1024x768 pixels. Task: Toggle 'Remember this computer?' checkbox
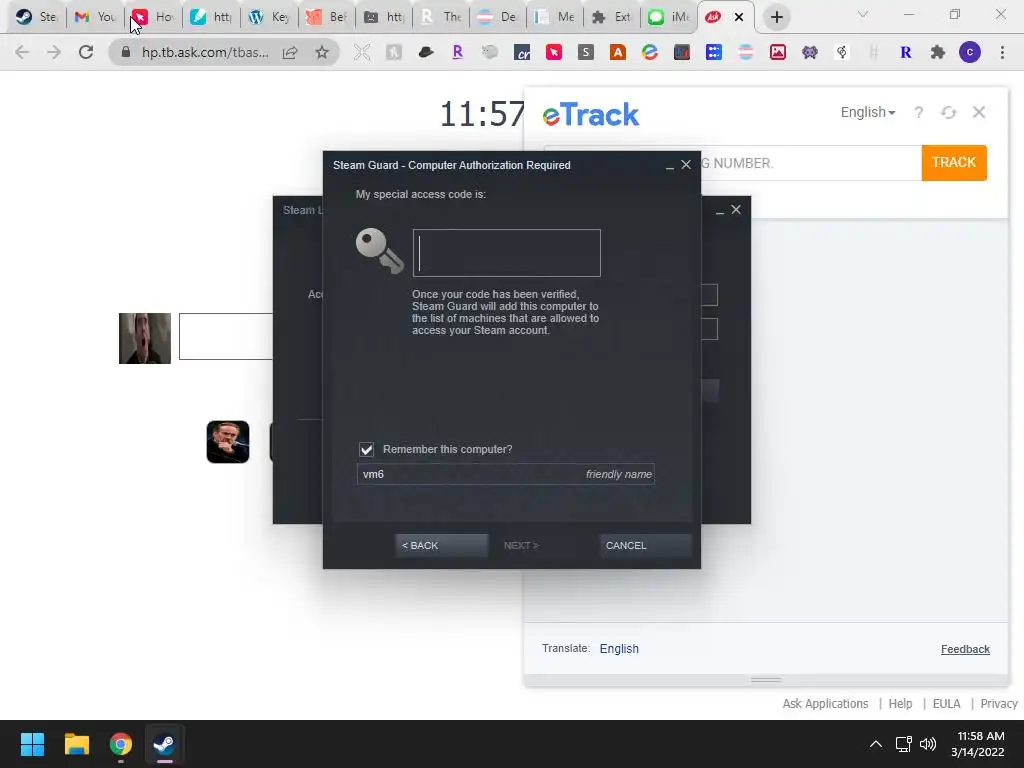366,449
